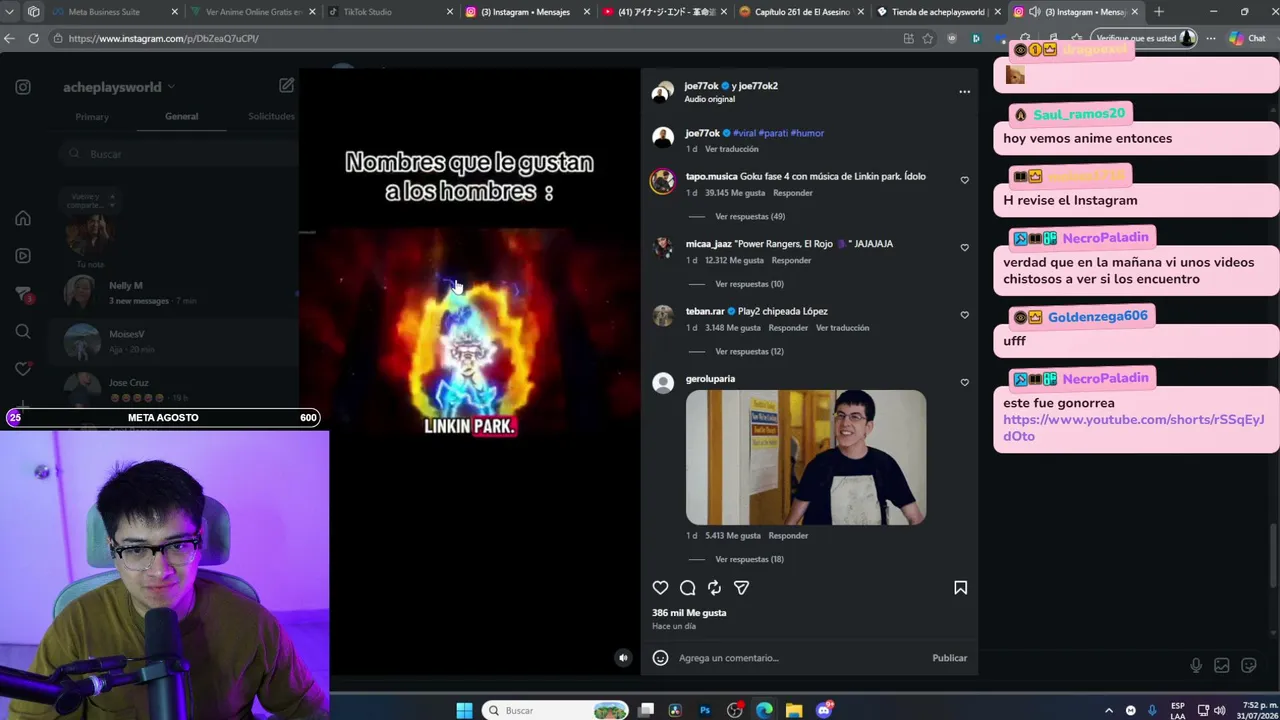Expand the 49 replies under tapo.musica's comment
This screenshot has width=1280, height=720.
tap(750, 216)
